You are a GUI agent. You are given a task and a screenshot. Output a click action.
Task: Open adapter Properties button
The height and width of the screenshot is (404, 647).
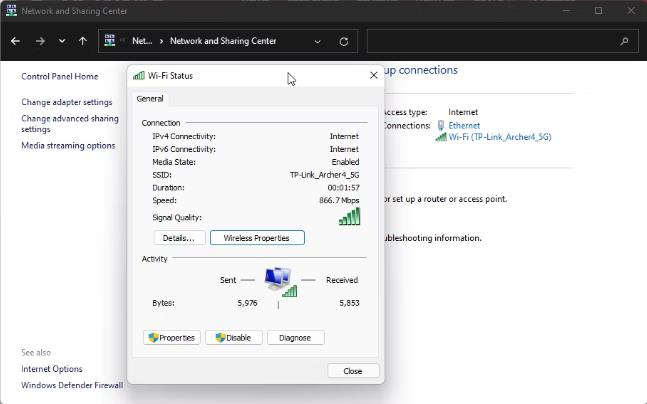click(x=172, y=338)
